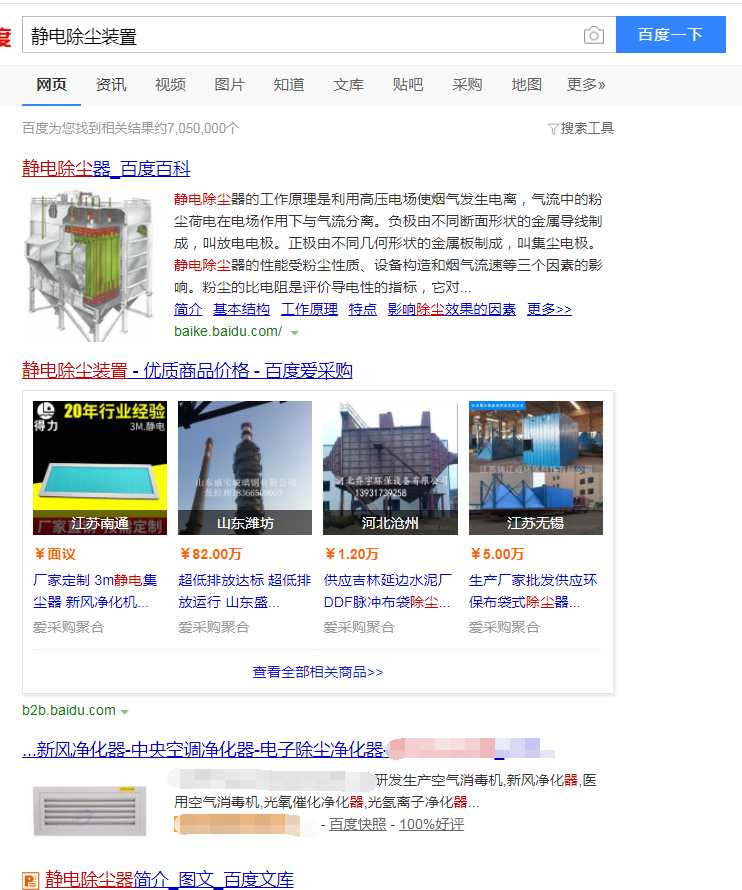Click the ¥82.00万 price text
Viewport: 742px width, 890px height.
(x=211, y=554)
